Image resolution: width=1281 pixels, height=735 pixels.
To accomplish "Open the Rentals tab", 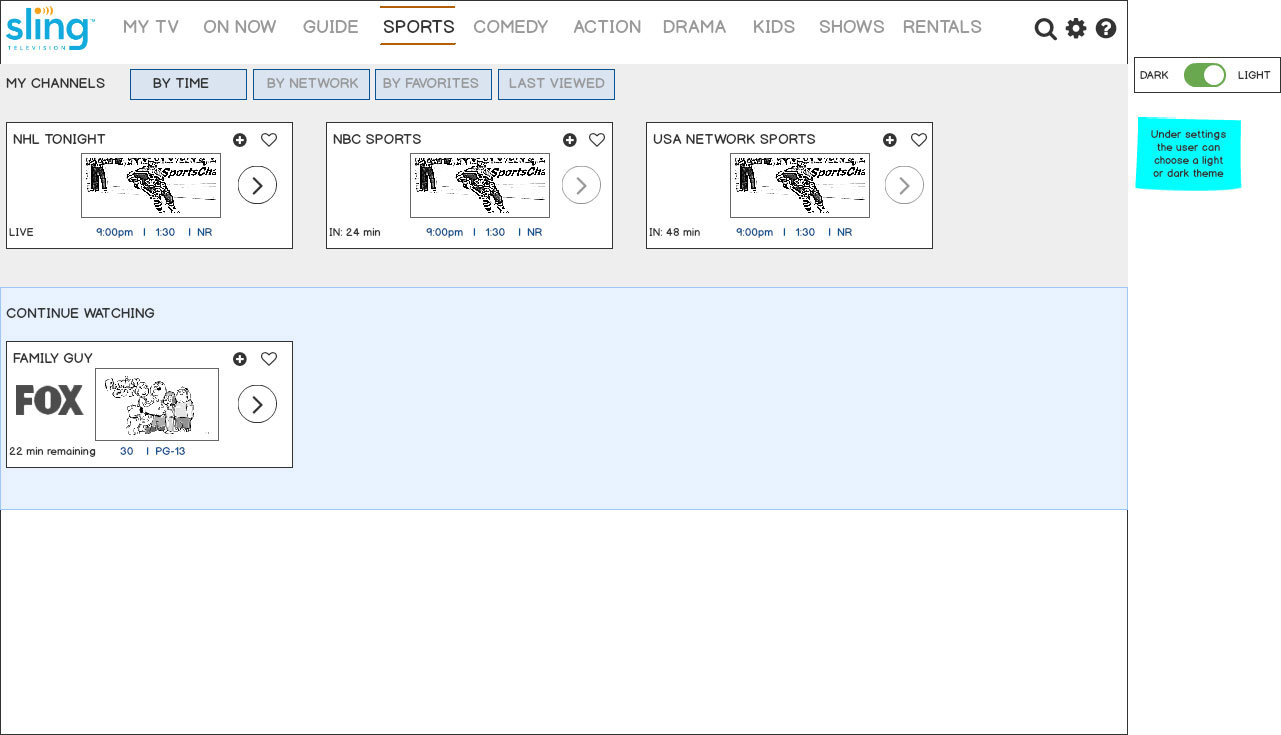I will tap(942, 27).
